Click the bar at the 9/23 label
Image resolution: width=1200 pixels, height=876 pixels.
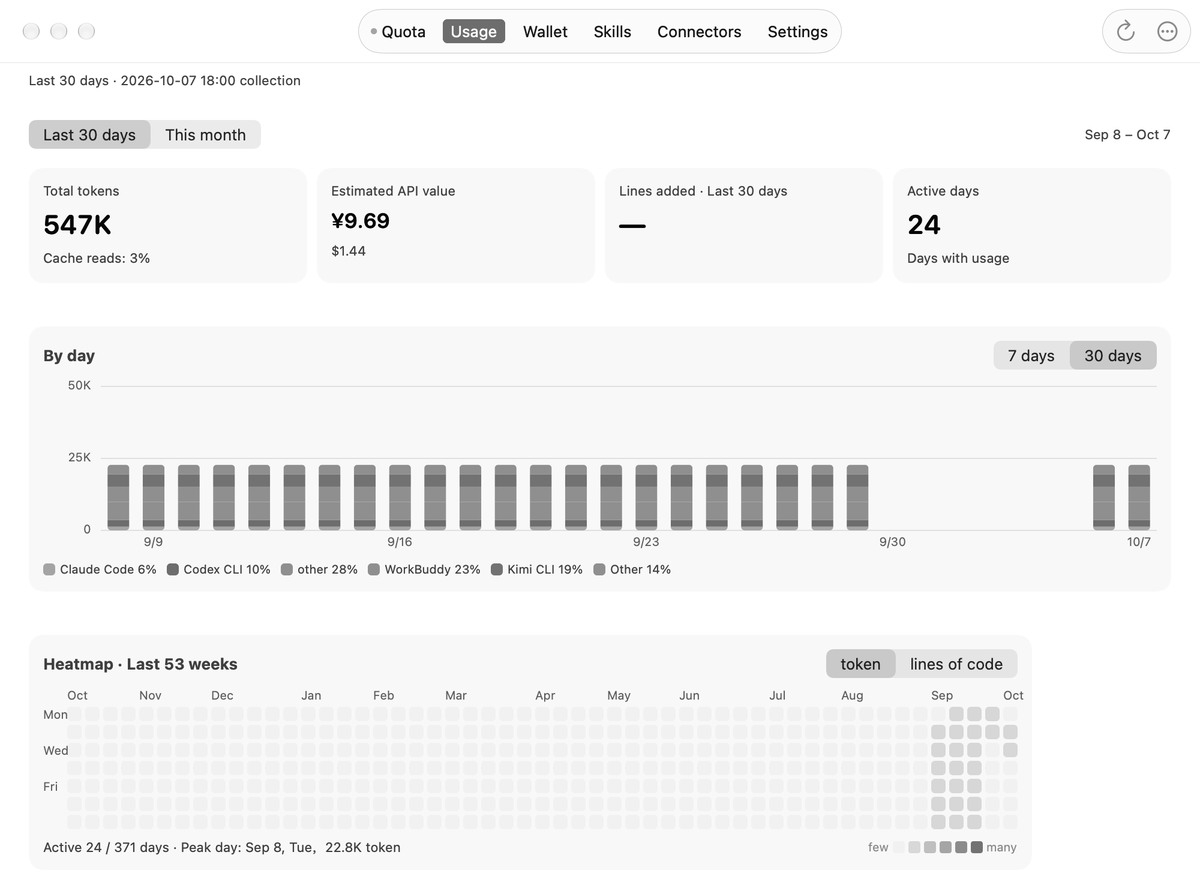[646, 497]
